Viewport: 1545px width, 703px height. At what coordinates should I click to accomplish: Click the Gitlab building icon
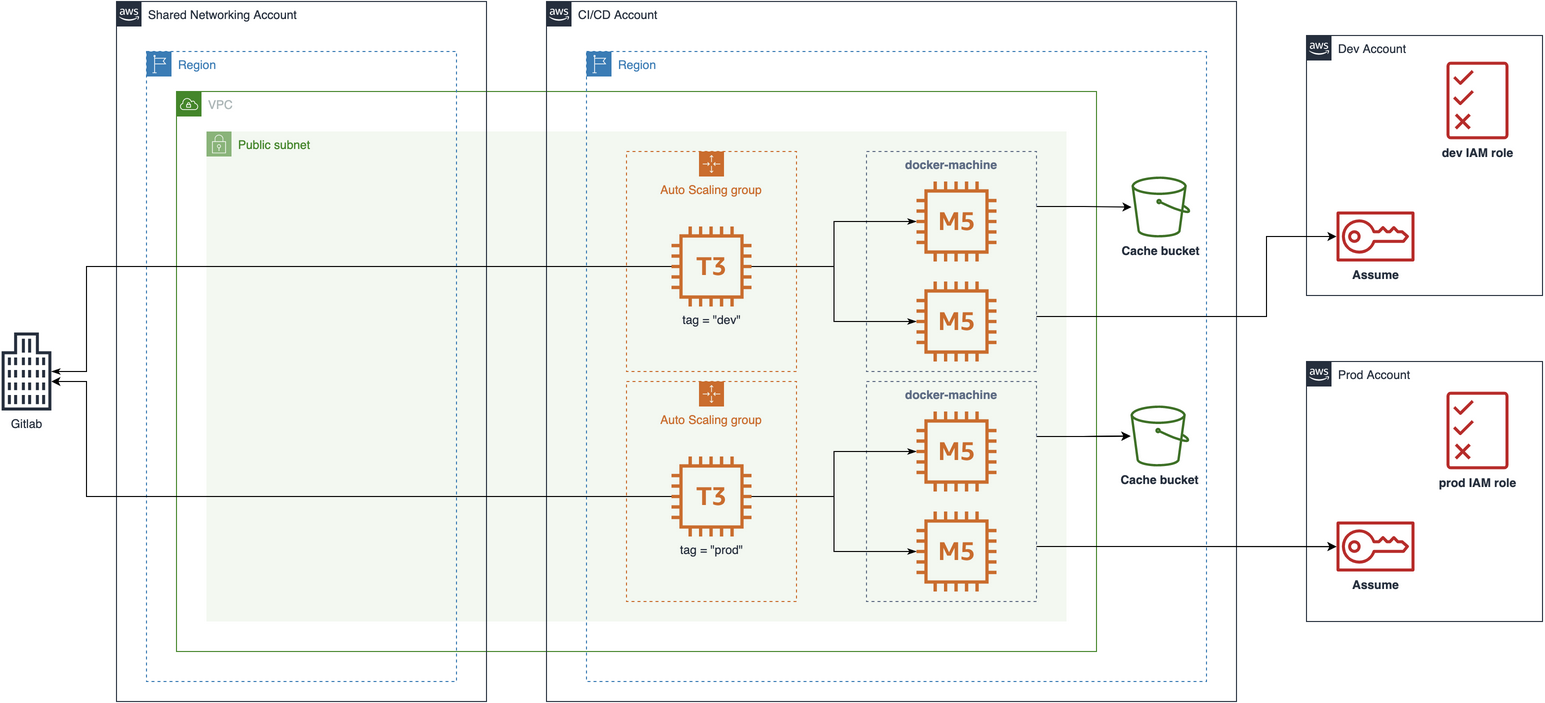click(27, 371)
